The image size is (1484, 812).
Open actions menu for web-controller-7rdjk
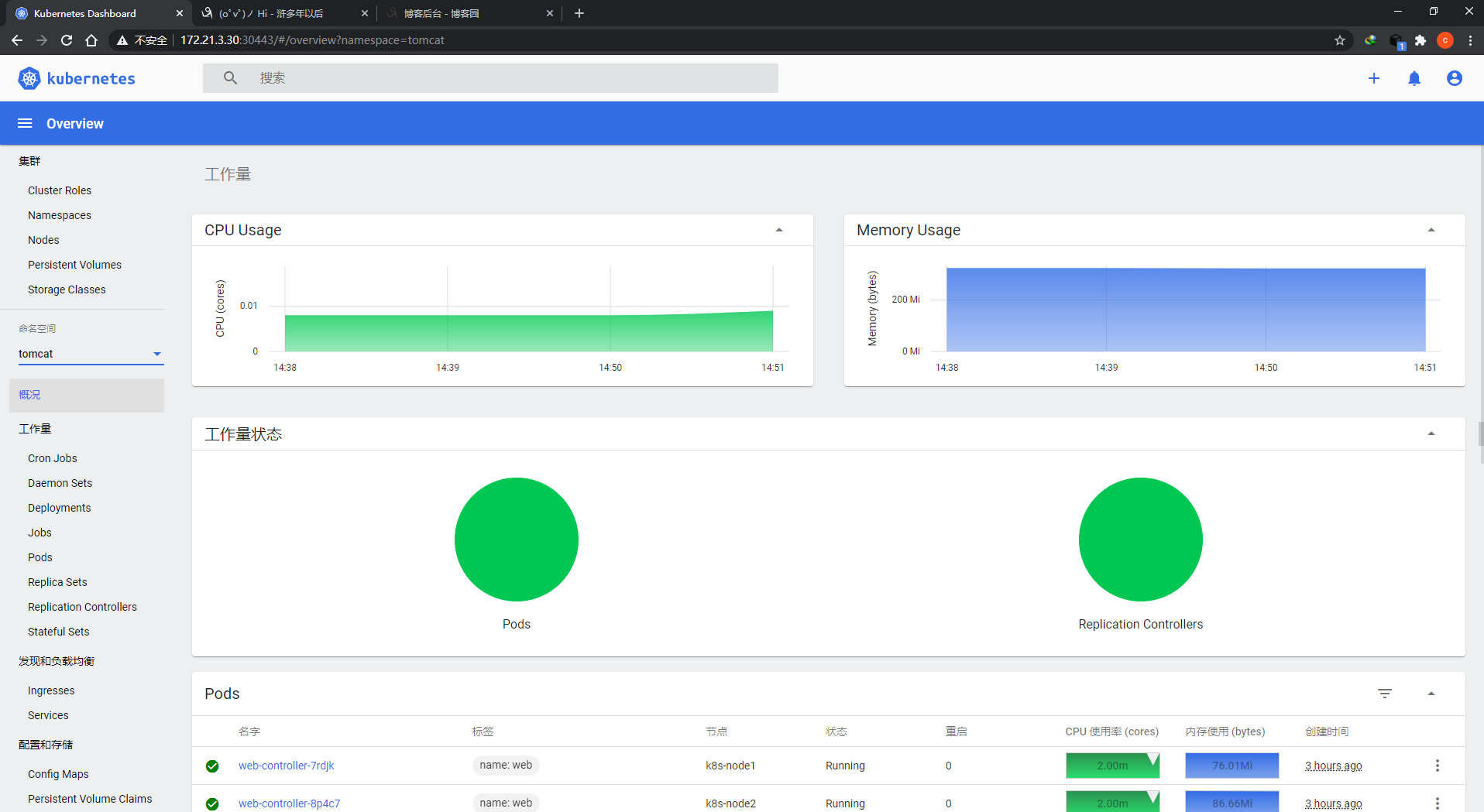coord(1438,766)
